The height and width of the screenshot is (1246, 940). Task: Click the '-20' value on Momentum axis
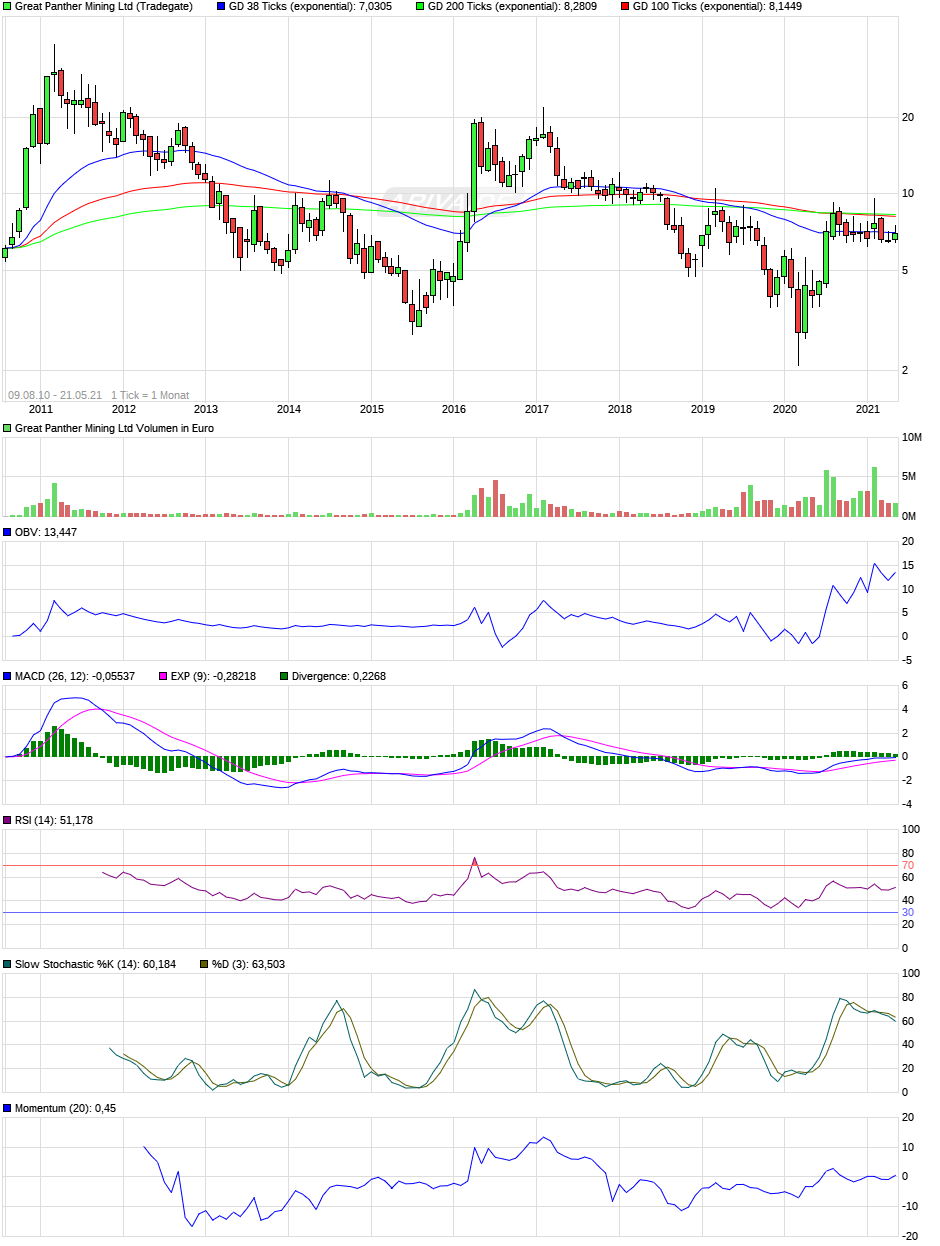(x=910, y=1236)
